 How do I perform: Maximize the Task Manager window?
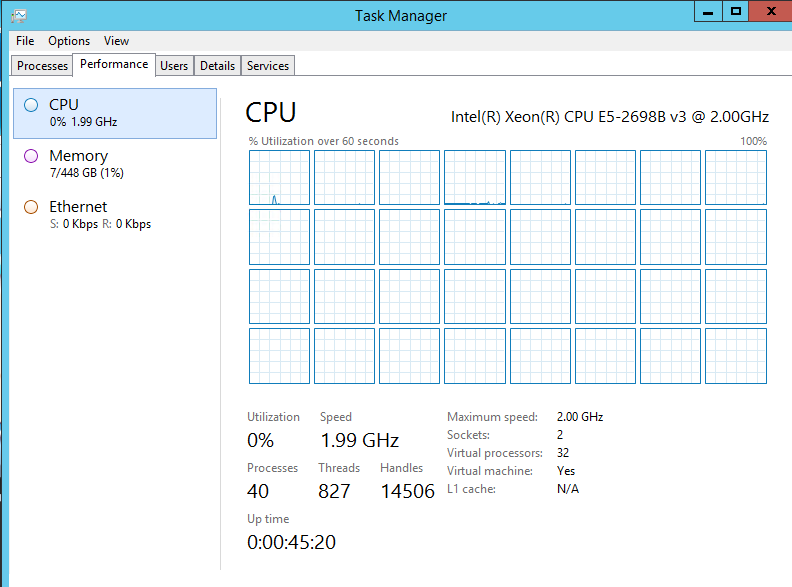(736, 11)
